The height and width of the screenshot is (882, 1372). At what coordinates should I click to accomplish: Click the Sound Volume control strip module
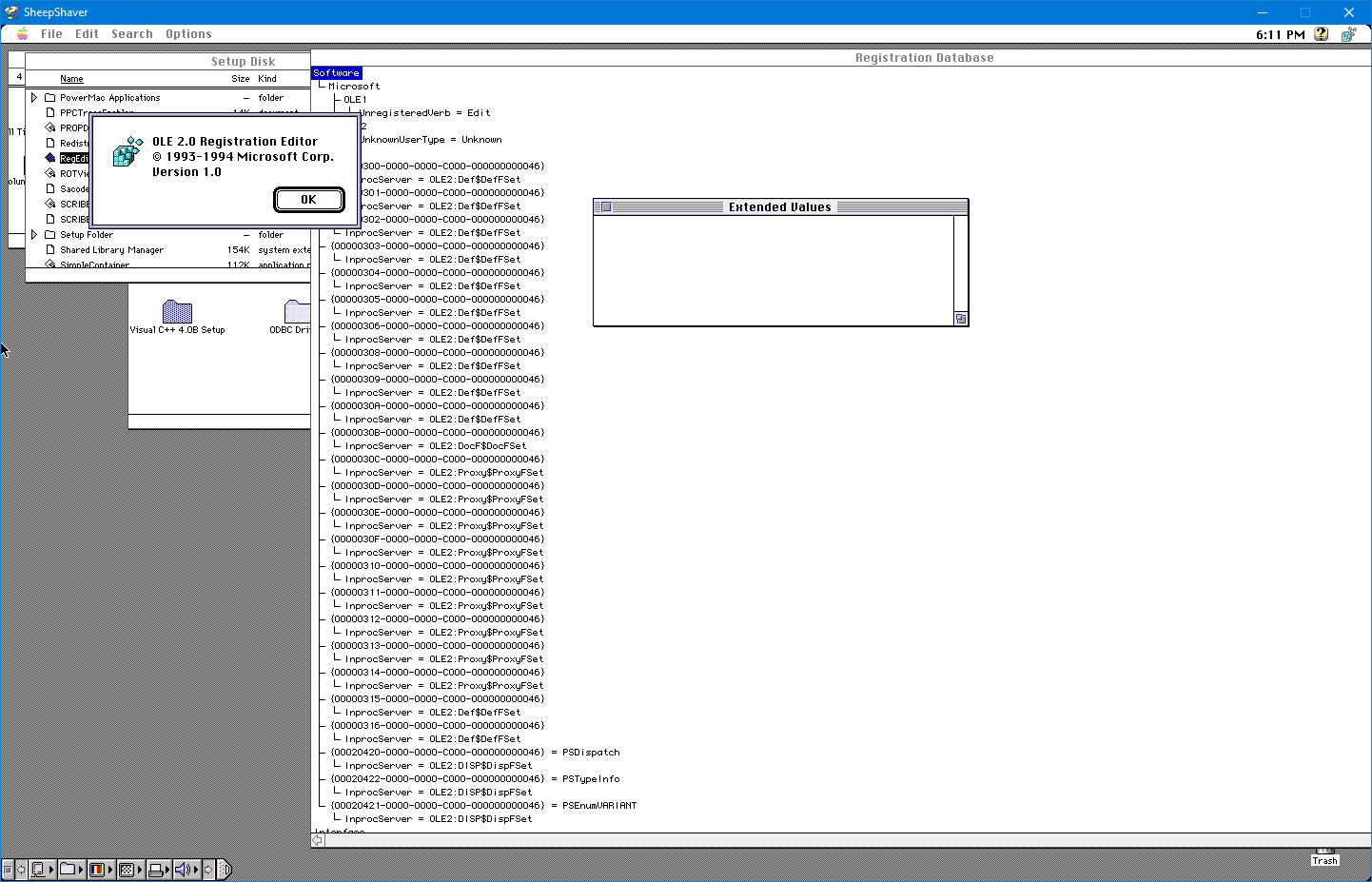pyautogui.click(x=183, y=870)
